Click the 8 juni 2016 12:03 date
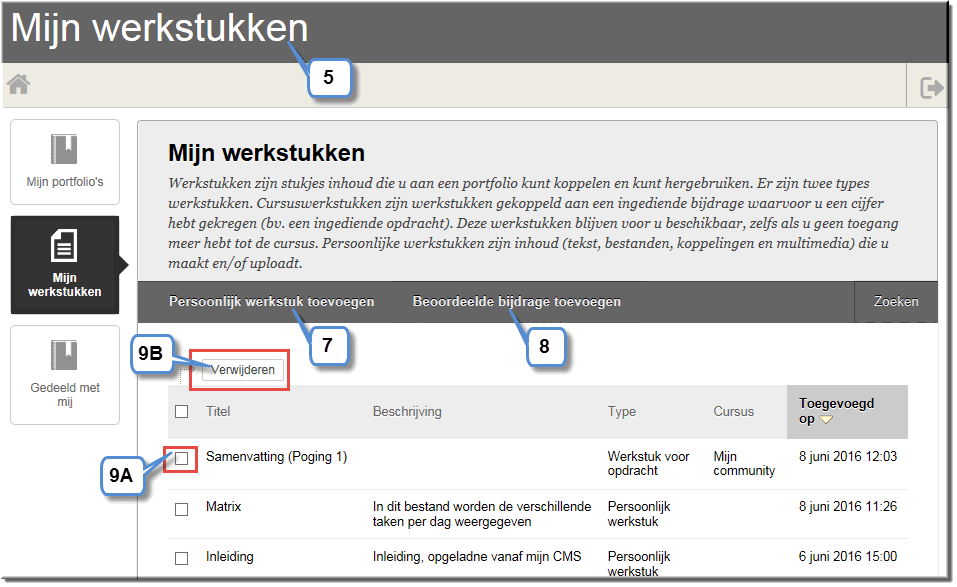The image size is (957, 587). pos(848,456)
